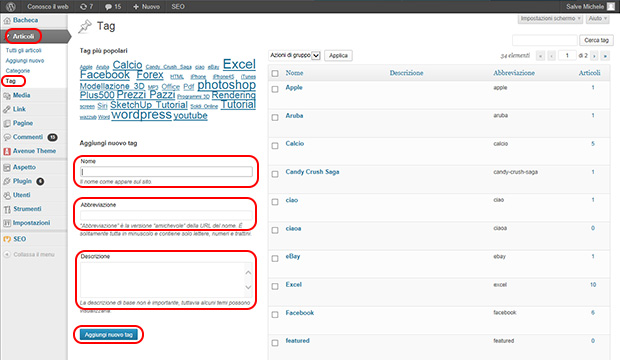Select the Tag submenu item
The image size is (620, 360).
point(11,81)
